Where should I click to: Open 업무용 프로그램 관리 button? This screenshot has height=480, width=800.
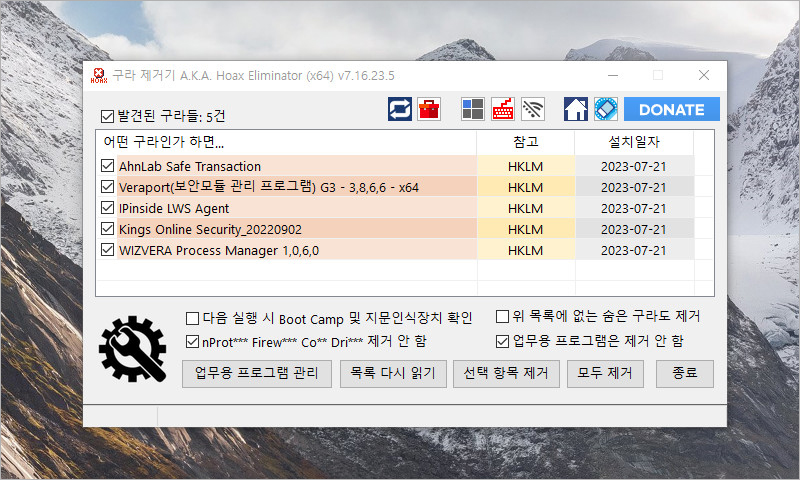(257, 373)
